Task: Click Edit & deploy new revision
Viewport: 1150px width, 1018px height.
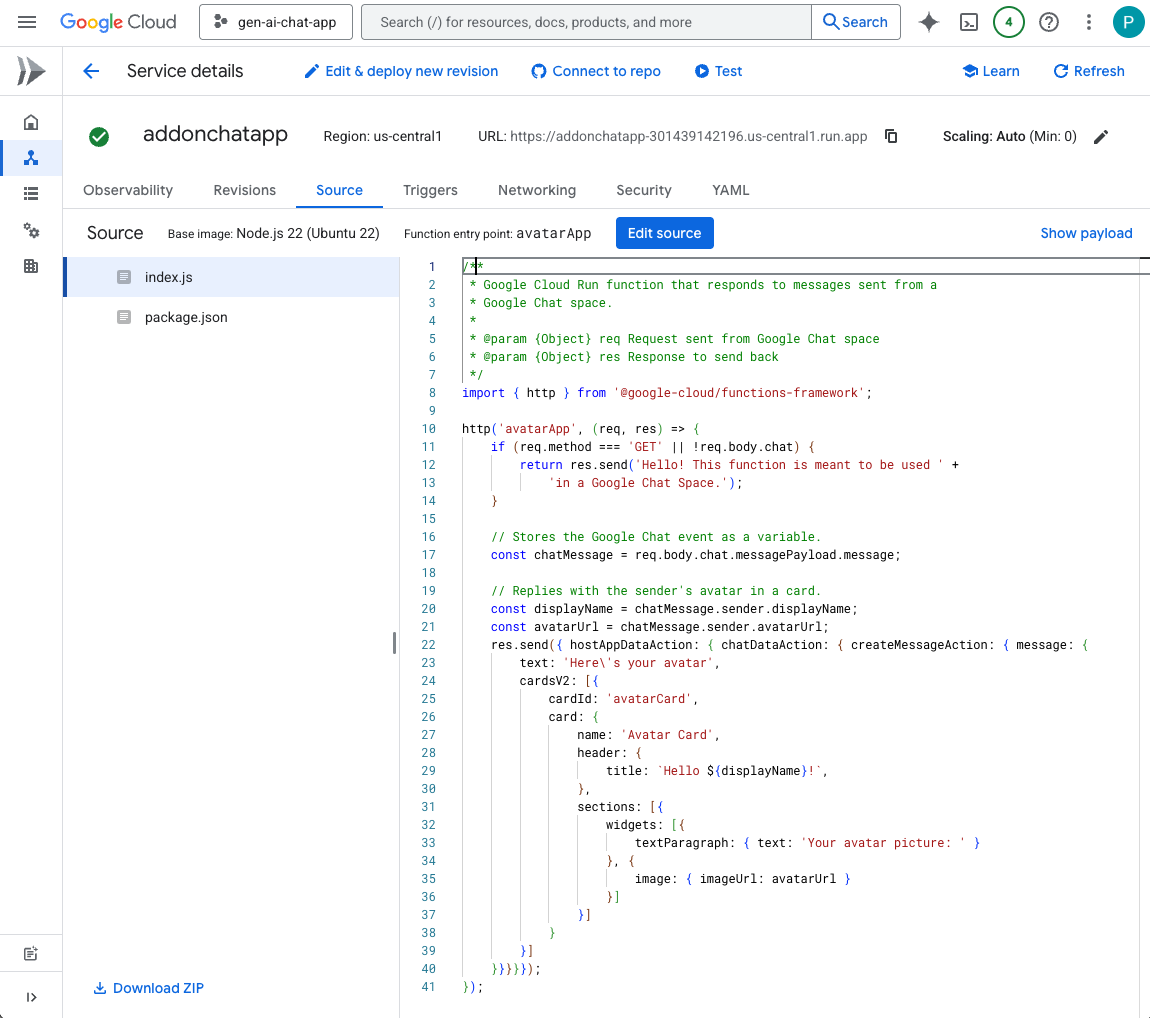Action: tap(400, 71)
